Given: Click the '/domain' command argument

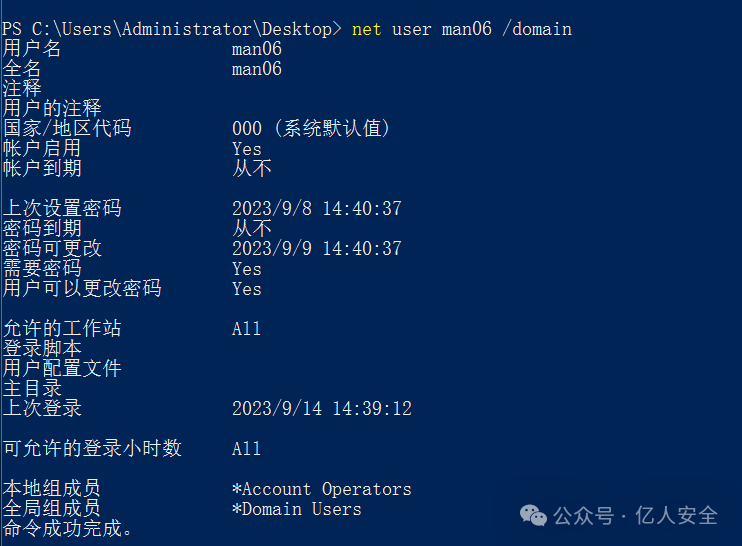Looking at the screenshot, I should [537, 29].
